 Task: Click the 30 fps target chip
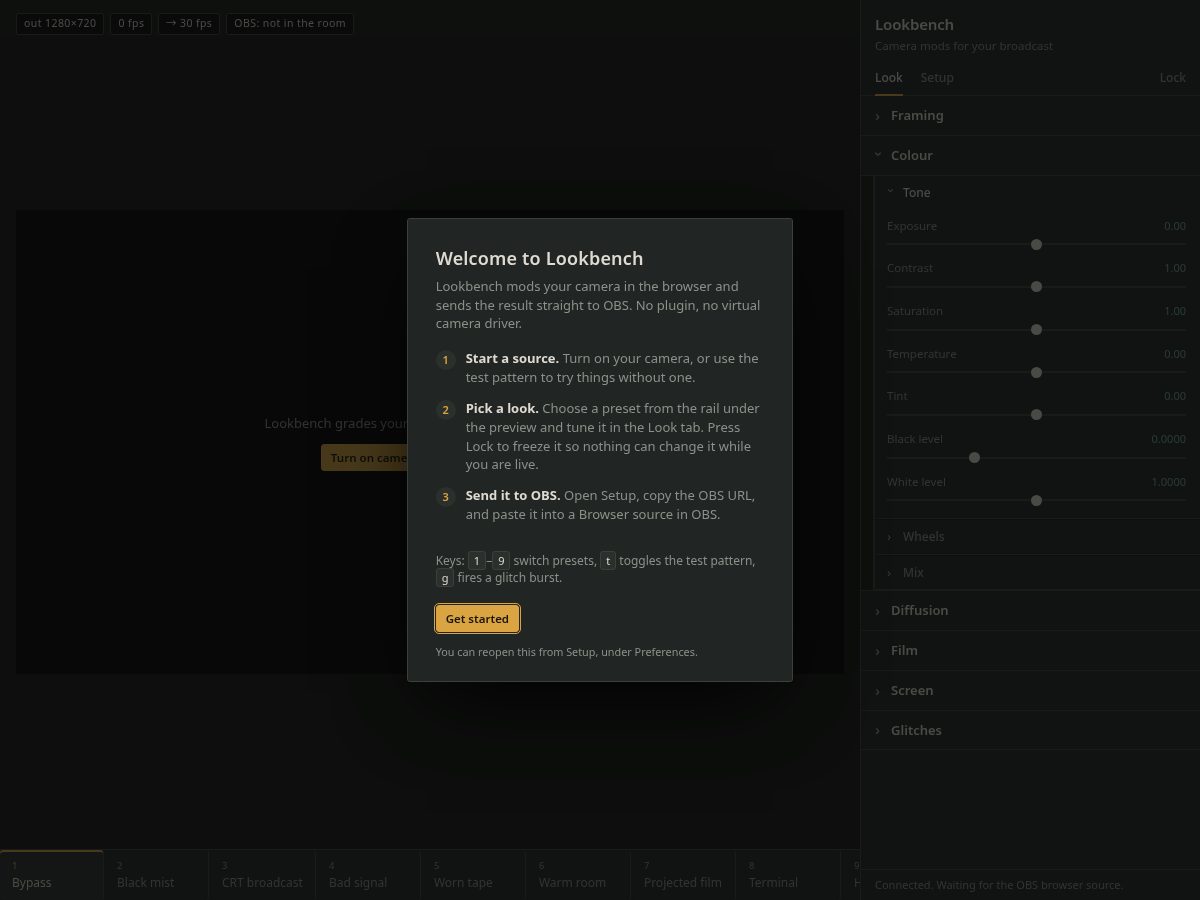pyautogui.click(x=189, y=23)
